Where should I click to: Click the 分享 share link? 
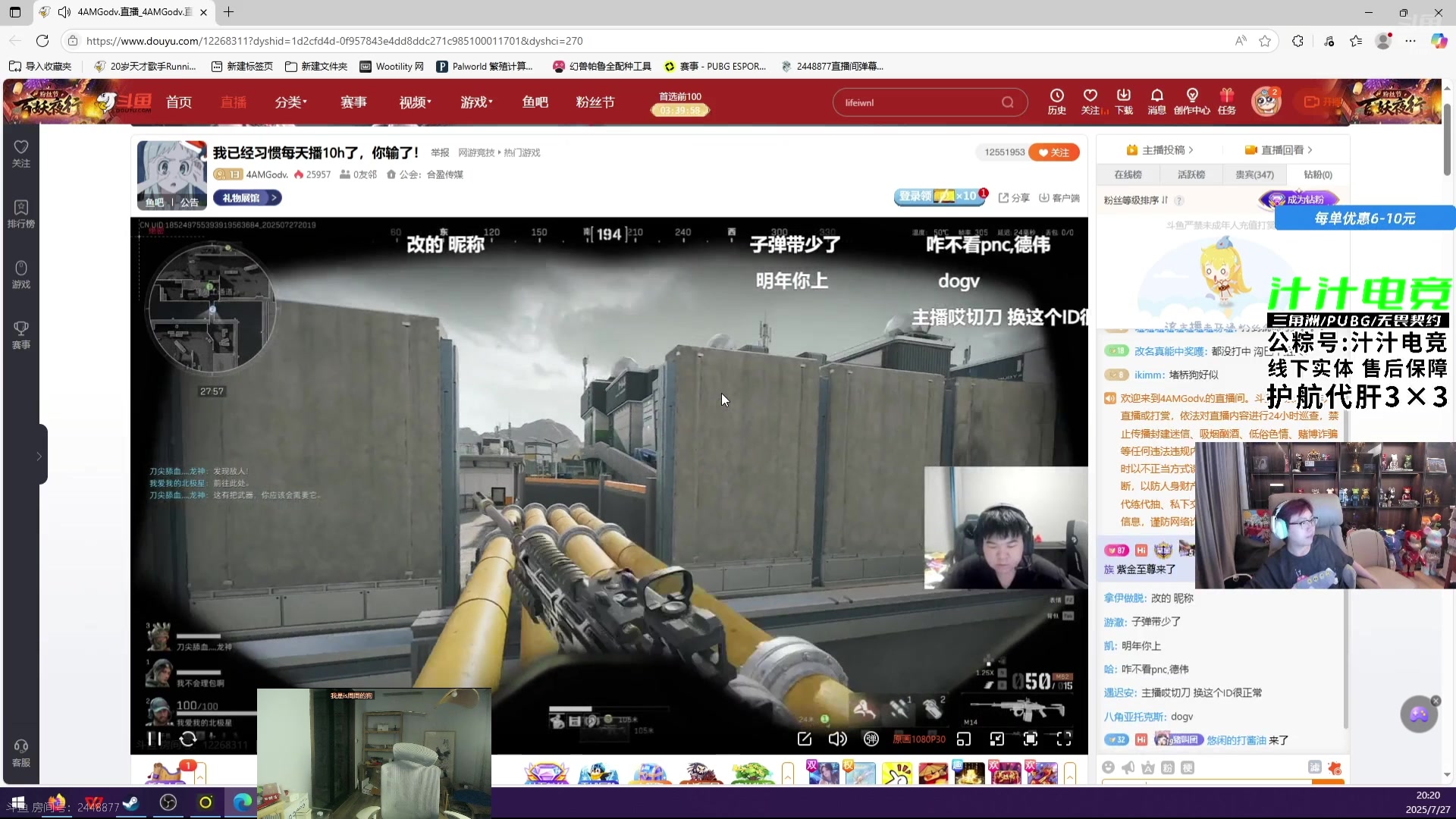tap(1014, 198)
